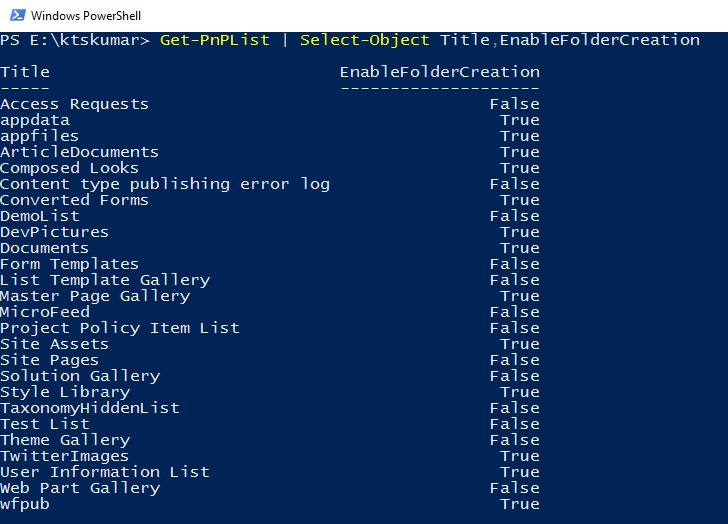Image resolution: width=728 pixels, height=524 pixels.
Task: Click the Project Policy Item List entry
Action: coord(120,329)
